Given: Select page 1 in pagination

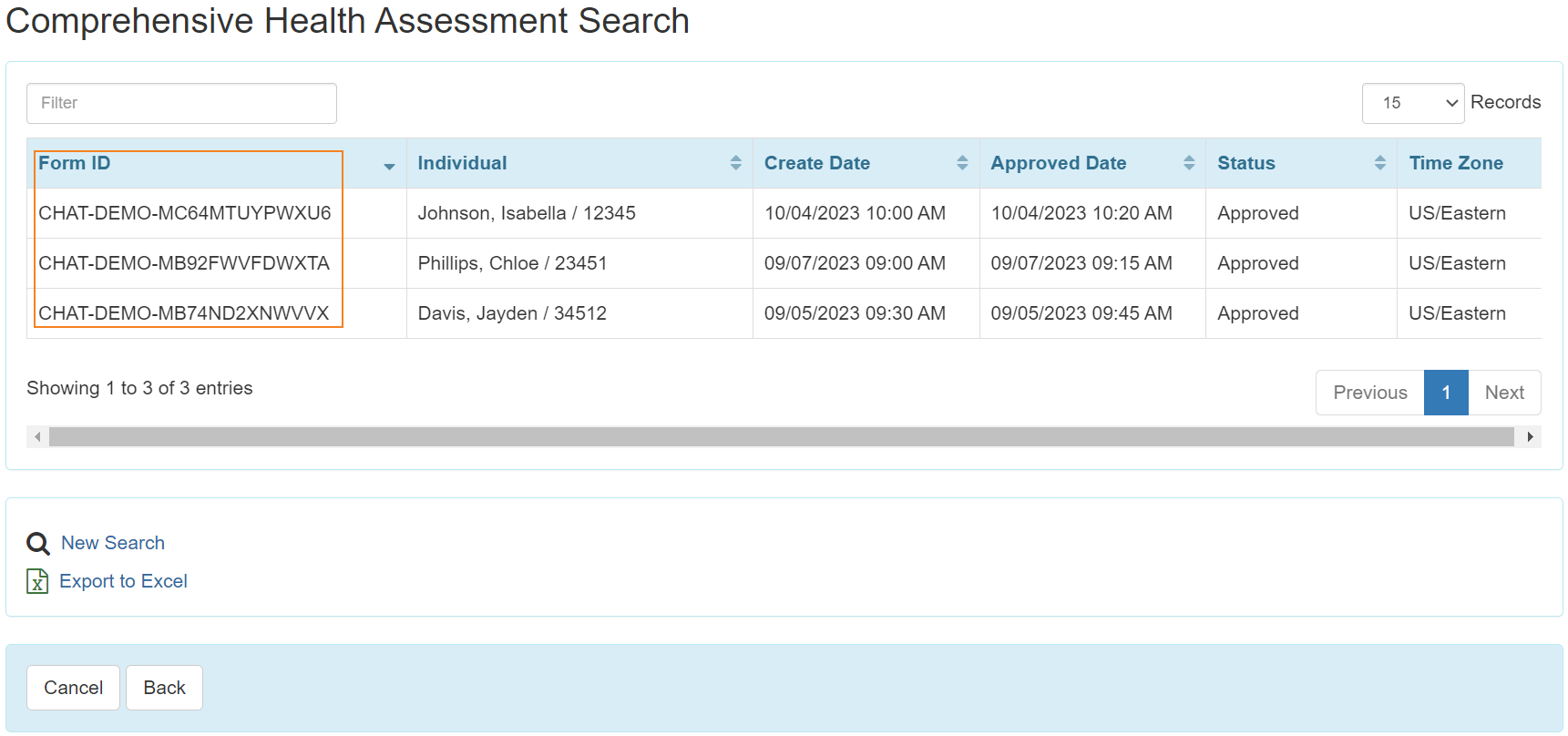Looking at the screenshot, I should pos(1446,393).
